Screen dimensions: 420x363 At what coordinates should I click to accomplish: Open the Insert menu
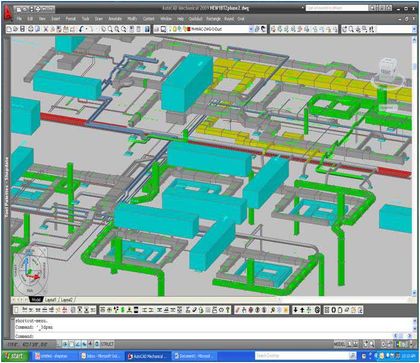(x=56, y=19)
